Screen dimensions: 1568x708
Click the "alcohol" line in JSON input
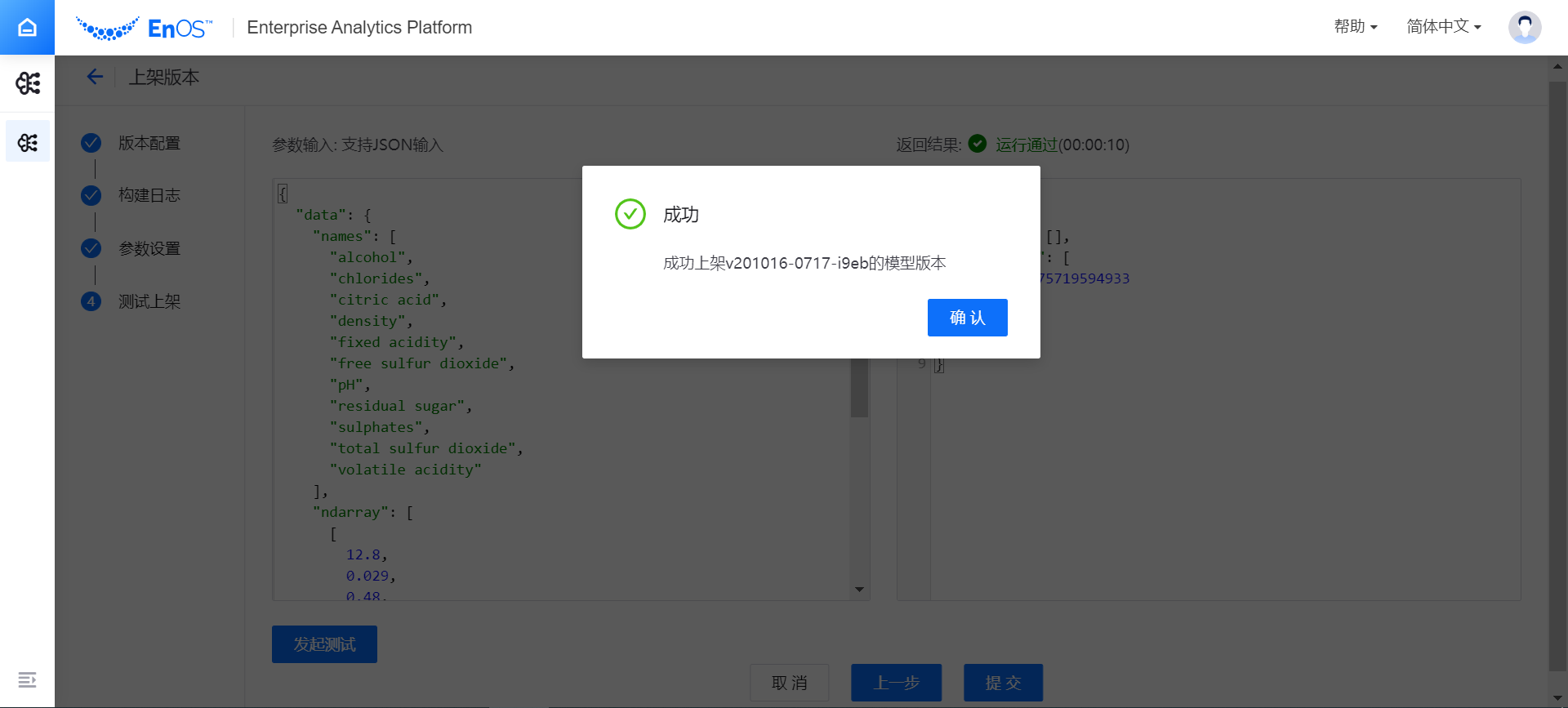coord(372,257)
